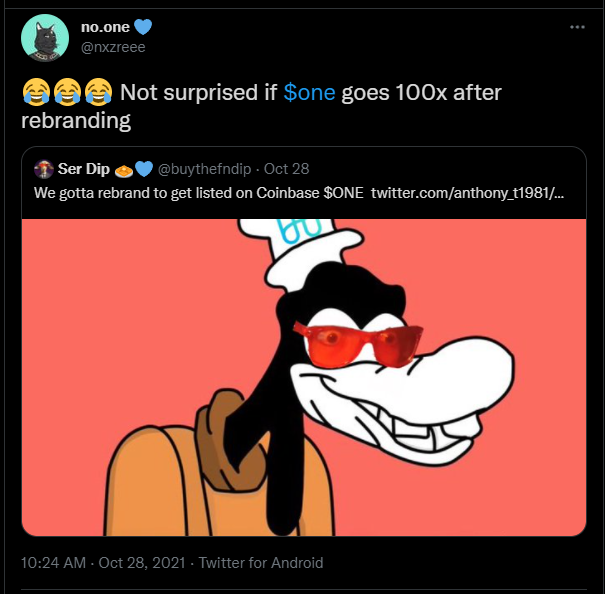Click the blue heart beside Ser Dip
Viewport: 605px width, 594px height.
143,168
